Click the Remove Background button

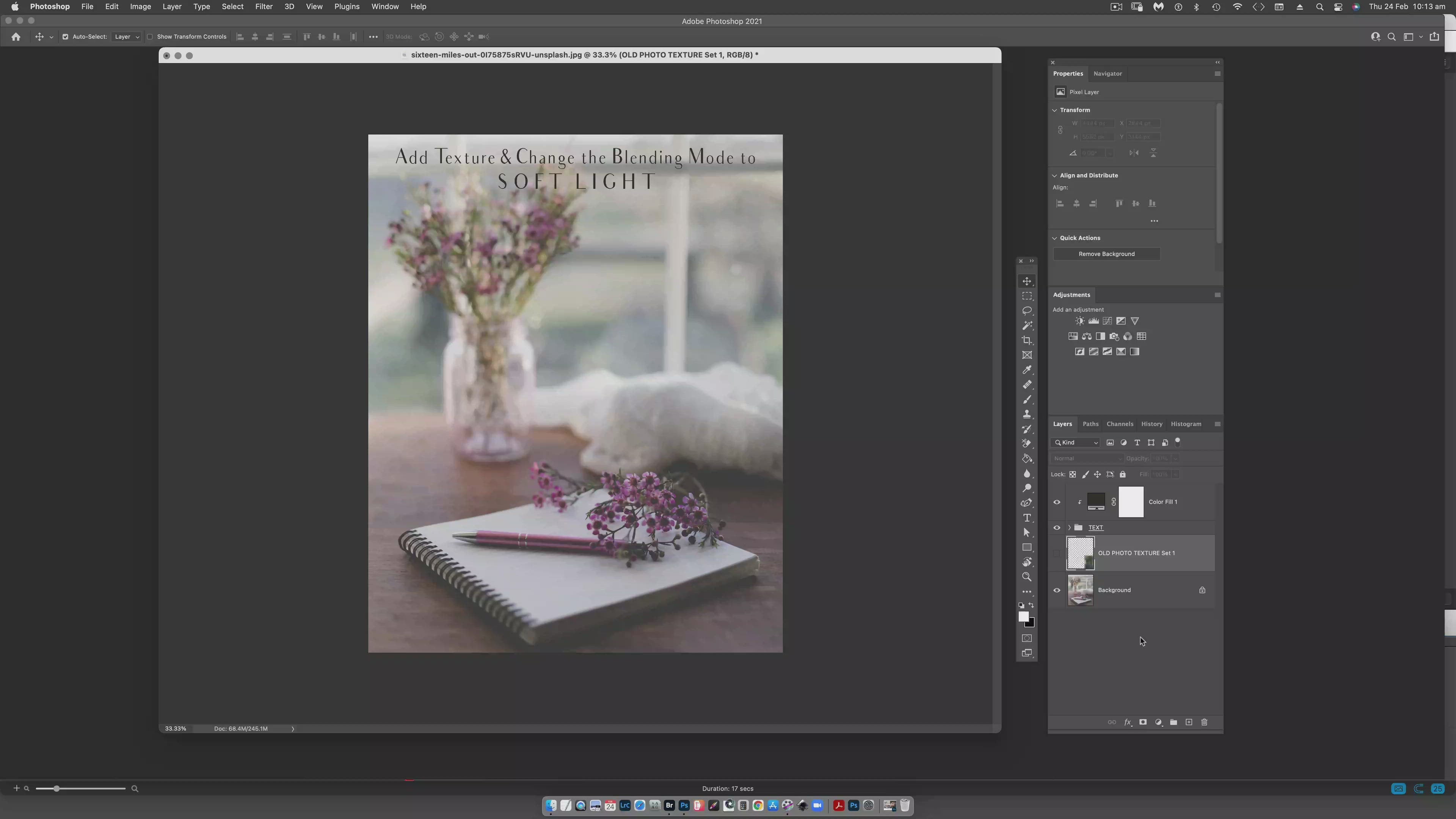click(x=1106, y=254)
